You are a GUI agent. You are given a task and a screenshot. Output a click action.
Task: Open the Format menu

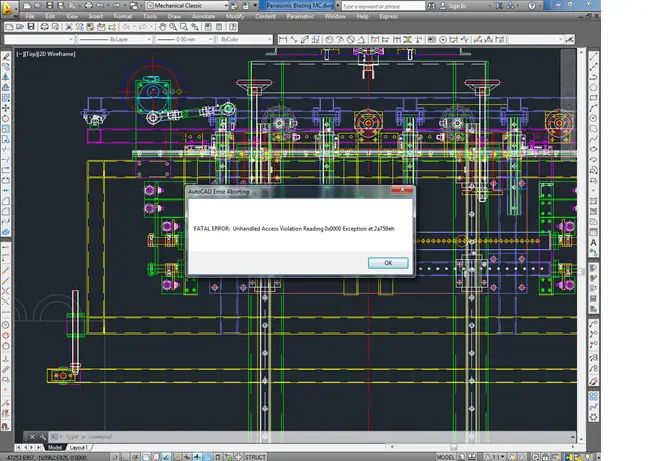tap(123, 16)
